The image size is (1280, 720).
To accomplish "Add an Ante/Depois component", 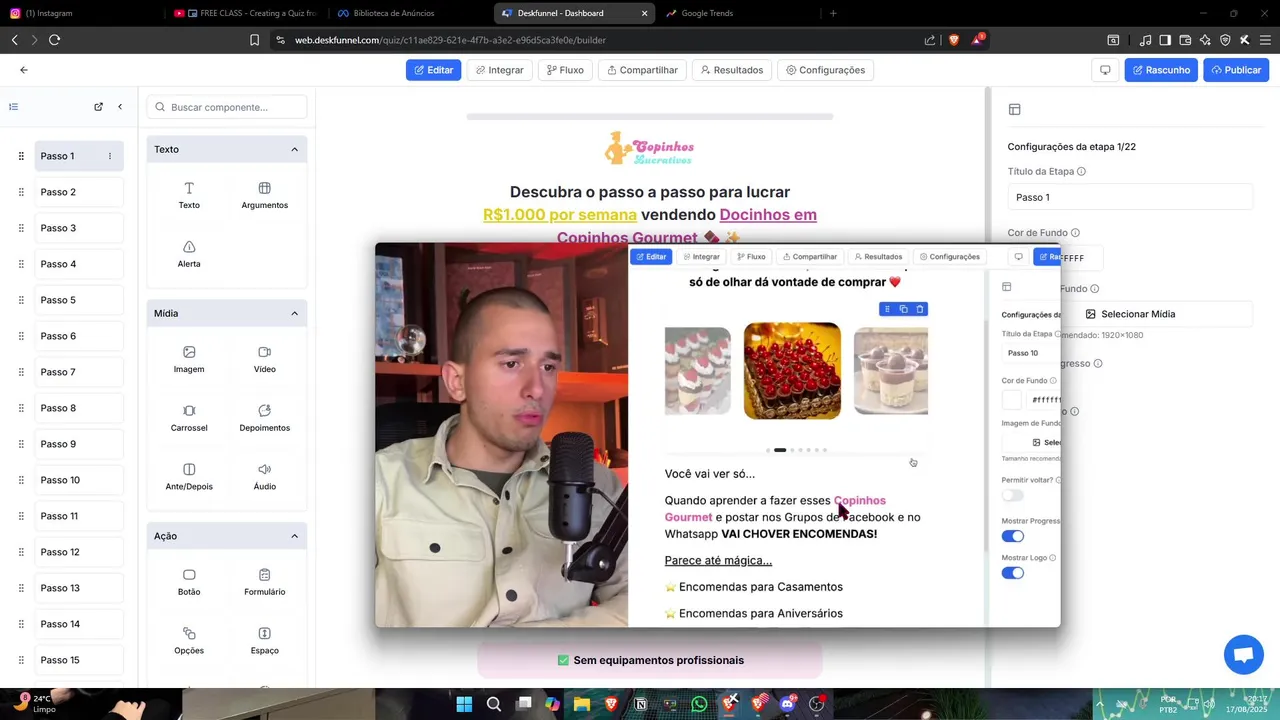I will (189, 477).
